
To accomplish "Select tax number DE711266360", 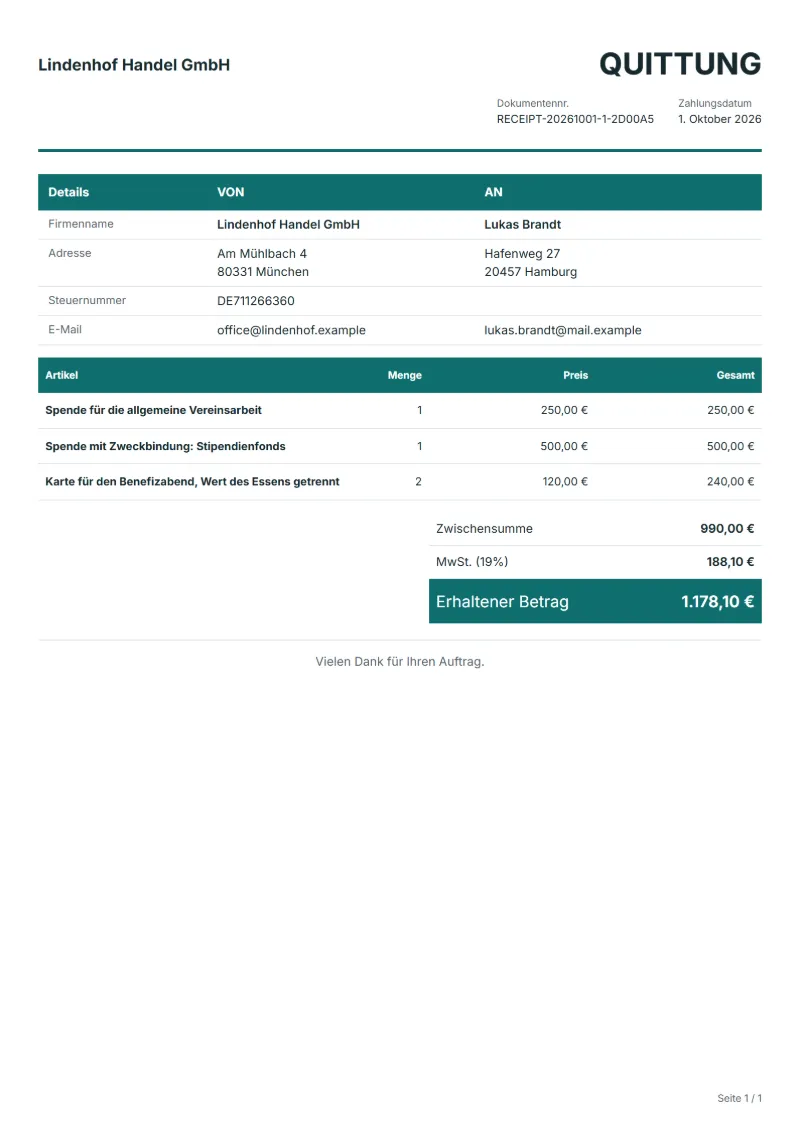I will (x=255, y=301).
